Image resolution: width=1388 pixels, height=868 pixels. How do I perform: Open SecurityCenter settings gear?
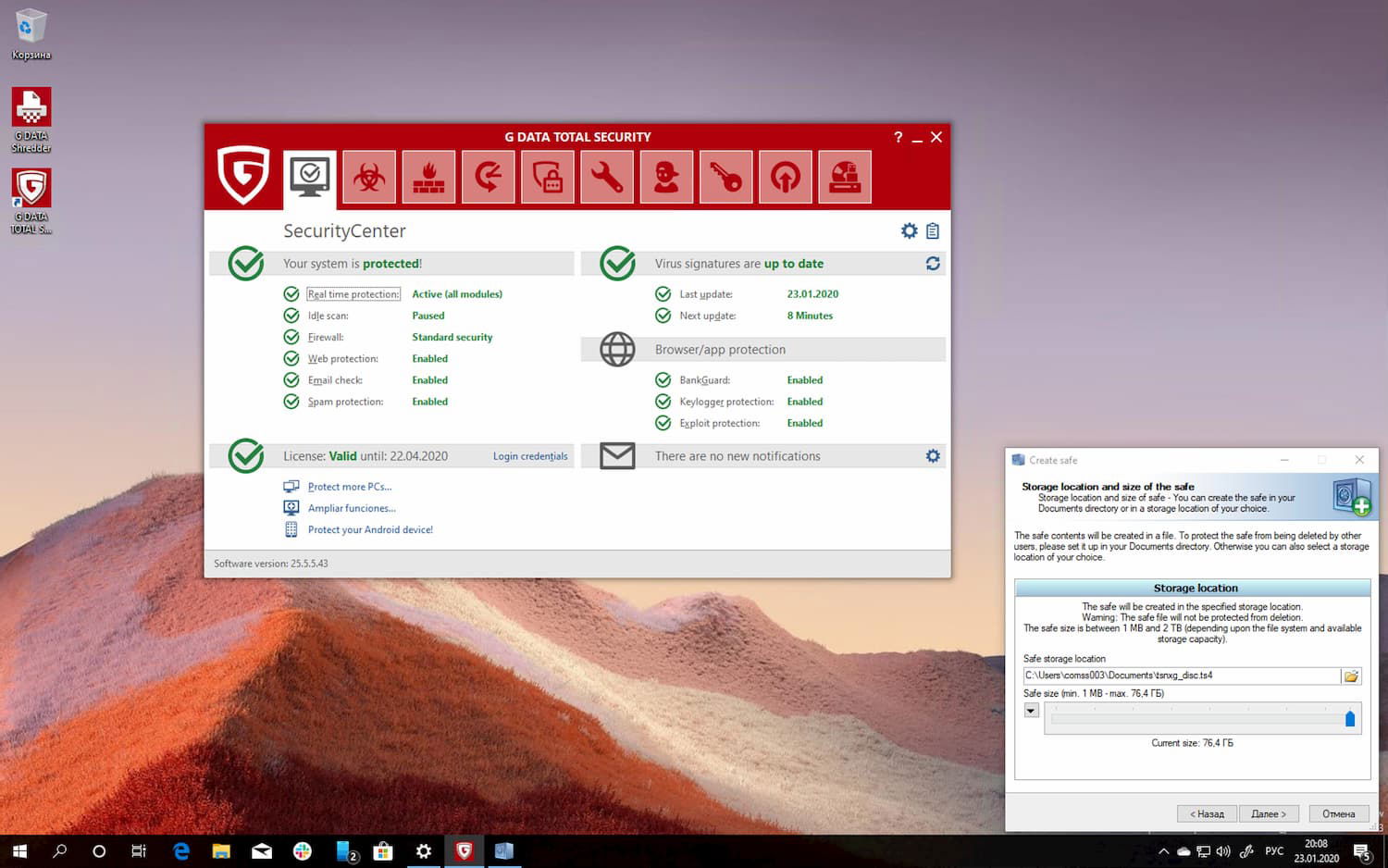pyautogui.click(x=909, y=231)
